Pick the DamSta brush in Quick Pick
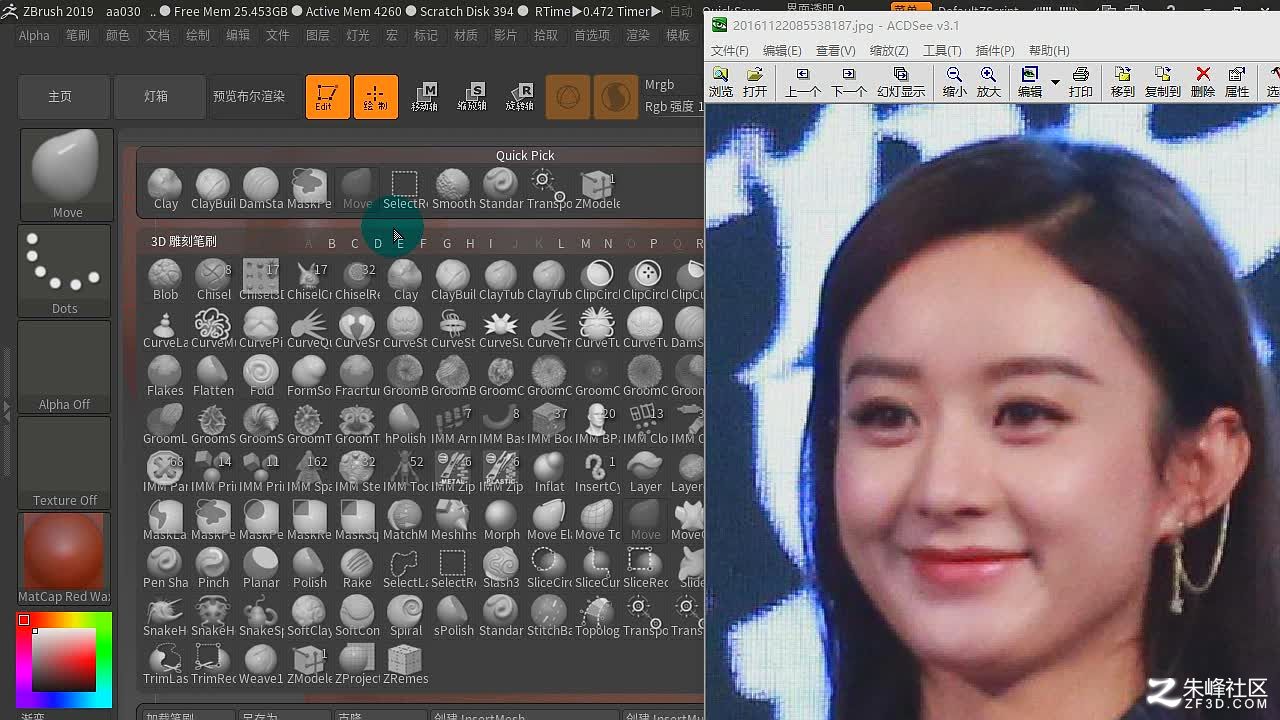The height and width of the screenshot is (720, 1280). click(261, 189)
